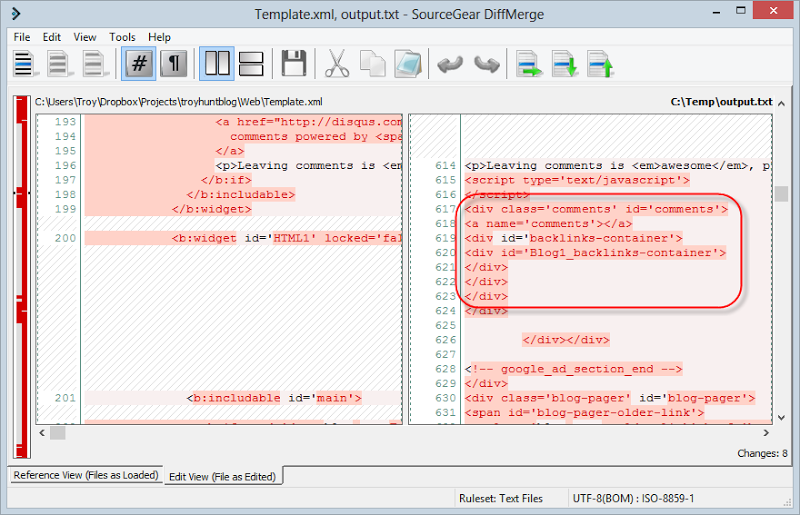The width and height of the screenshot is (800, 515).
Task: Open the View menu
Action: pos(85,37)
